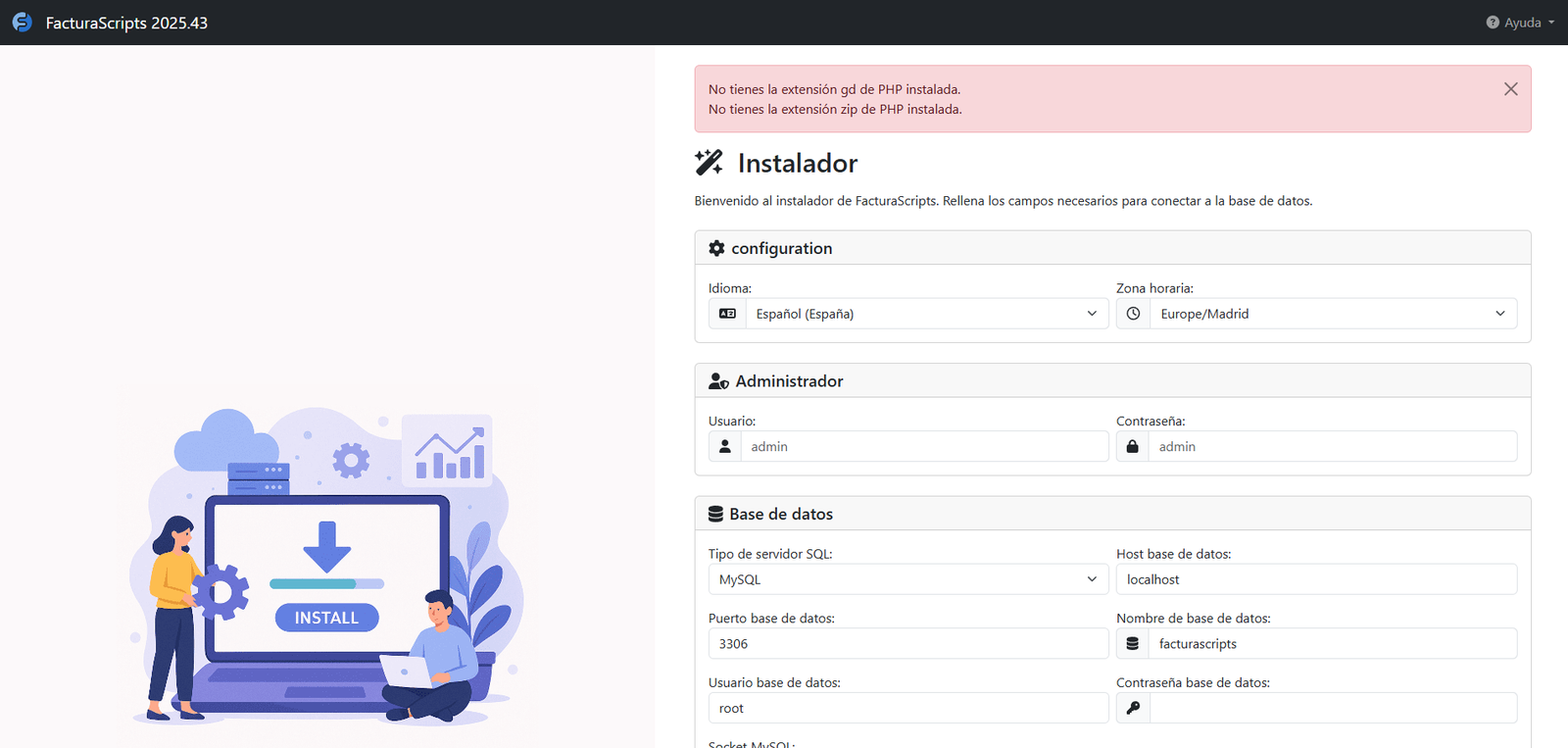Open the Idioma language dropdown

(926, 314)
